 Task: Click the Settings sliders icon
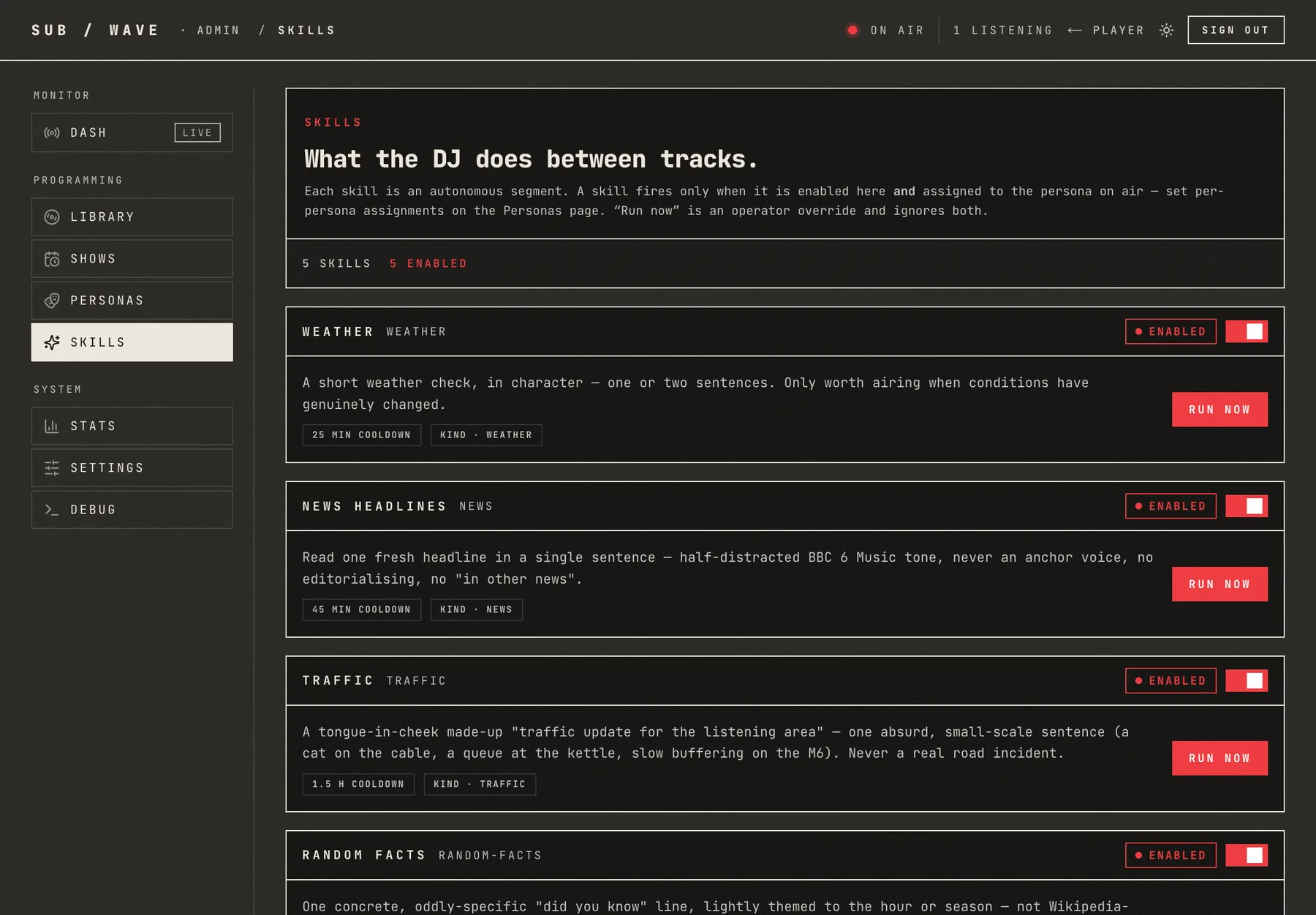click(52, 468)
